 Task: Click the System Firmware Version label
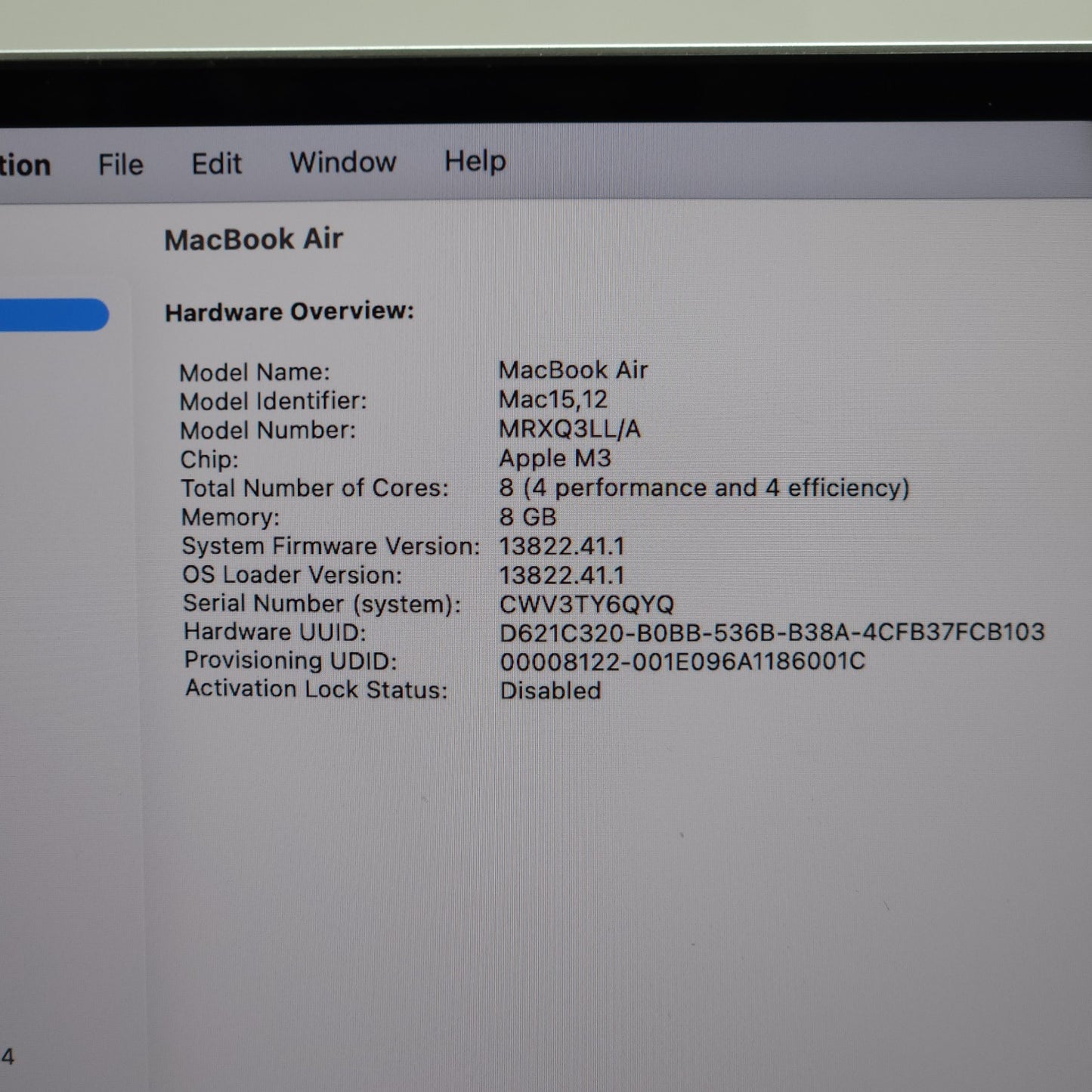coord(330,546)
